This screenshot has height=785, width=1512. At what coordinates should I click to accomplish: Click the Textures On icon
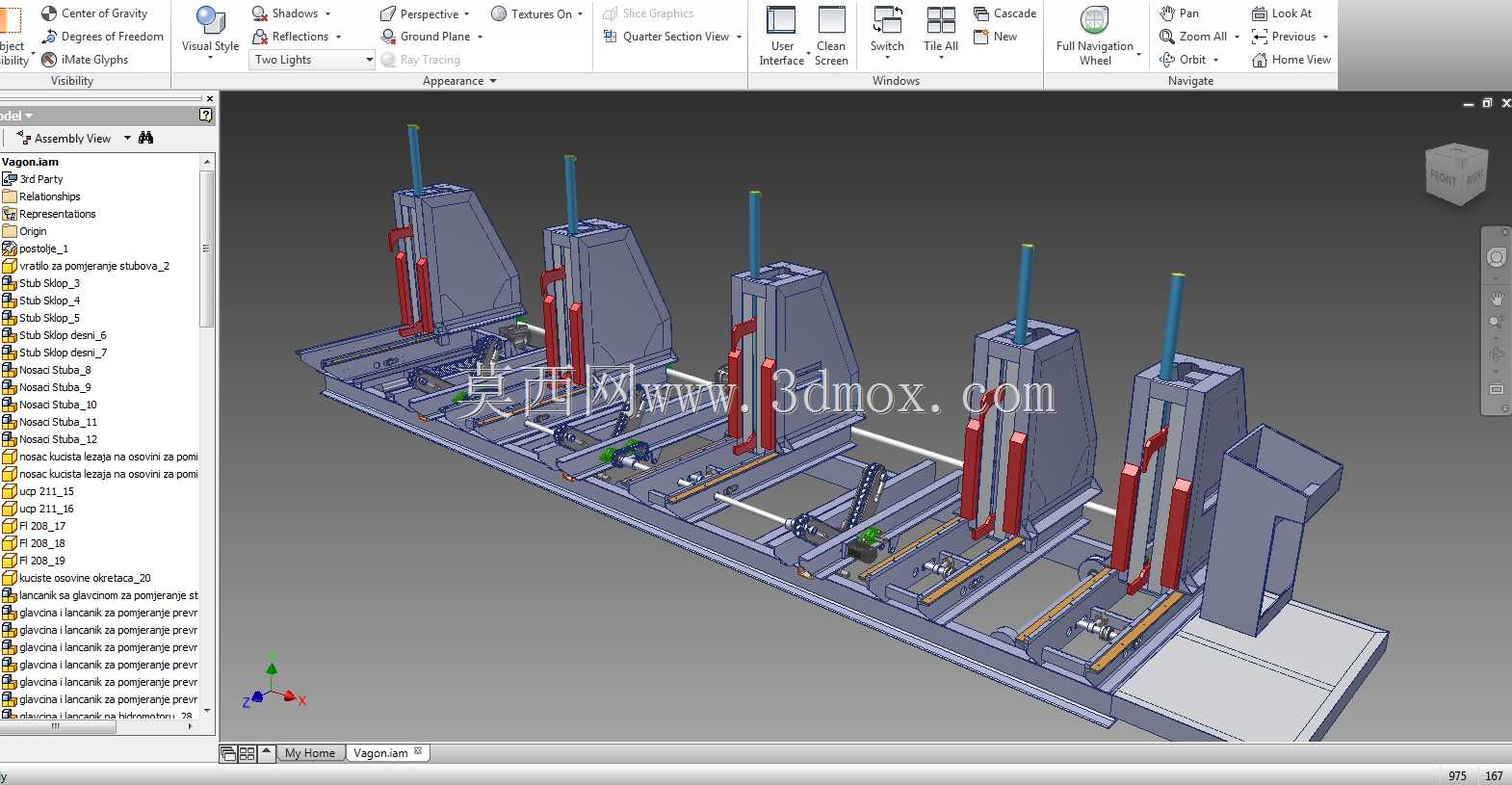[x=499, y=13]
